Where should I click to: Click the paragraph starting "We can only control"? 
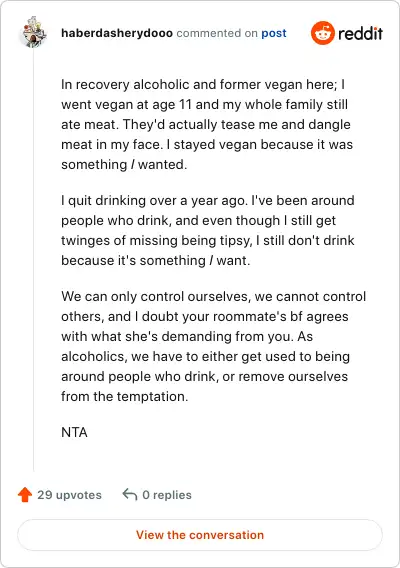(x=214, y=346)
